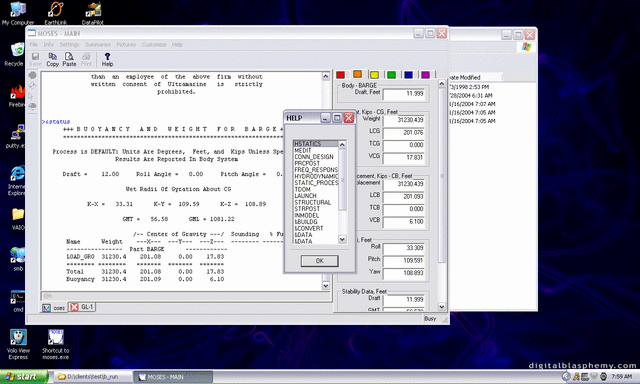This screenshot has width=640, height=384.
Task: Click the Body - BARGE Draft field
Action: pyautogui.click(x=404, y=94)
